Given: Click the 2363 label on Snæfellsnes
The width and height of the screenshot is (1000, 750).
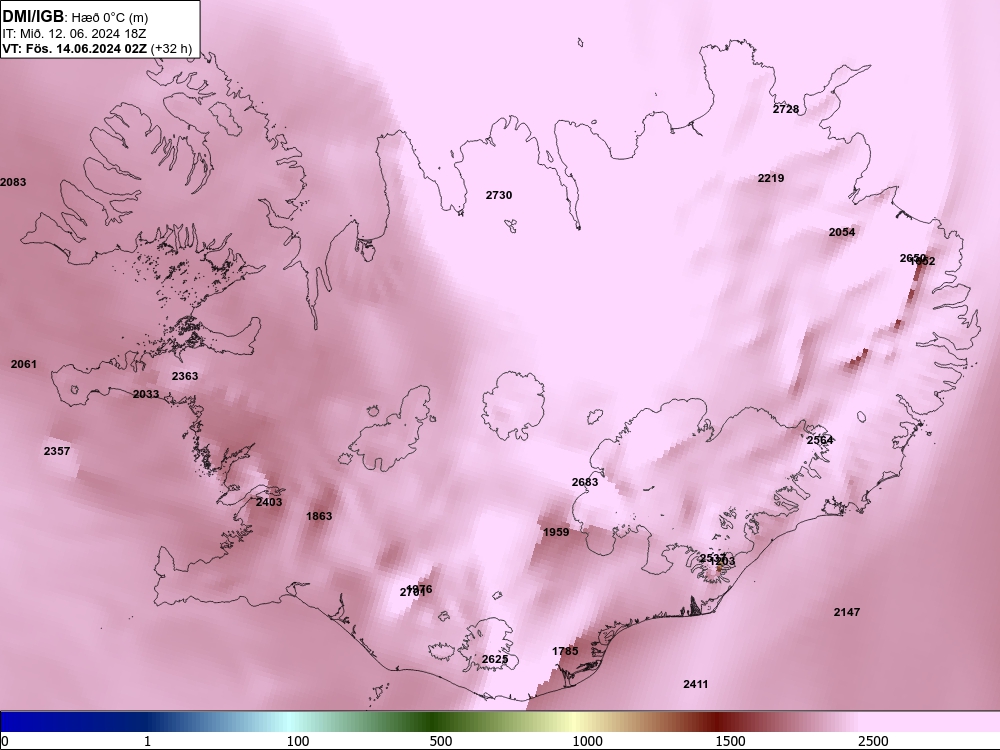Looking at the screenshot, I should point(185,376).
